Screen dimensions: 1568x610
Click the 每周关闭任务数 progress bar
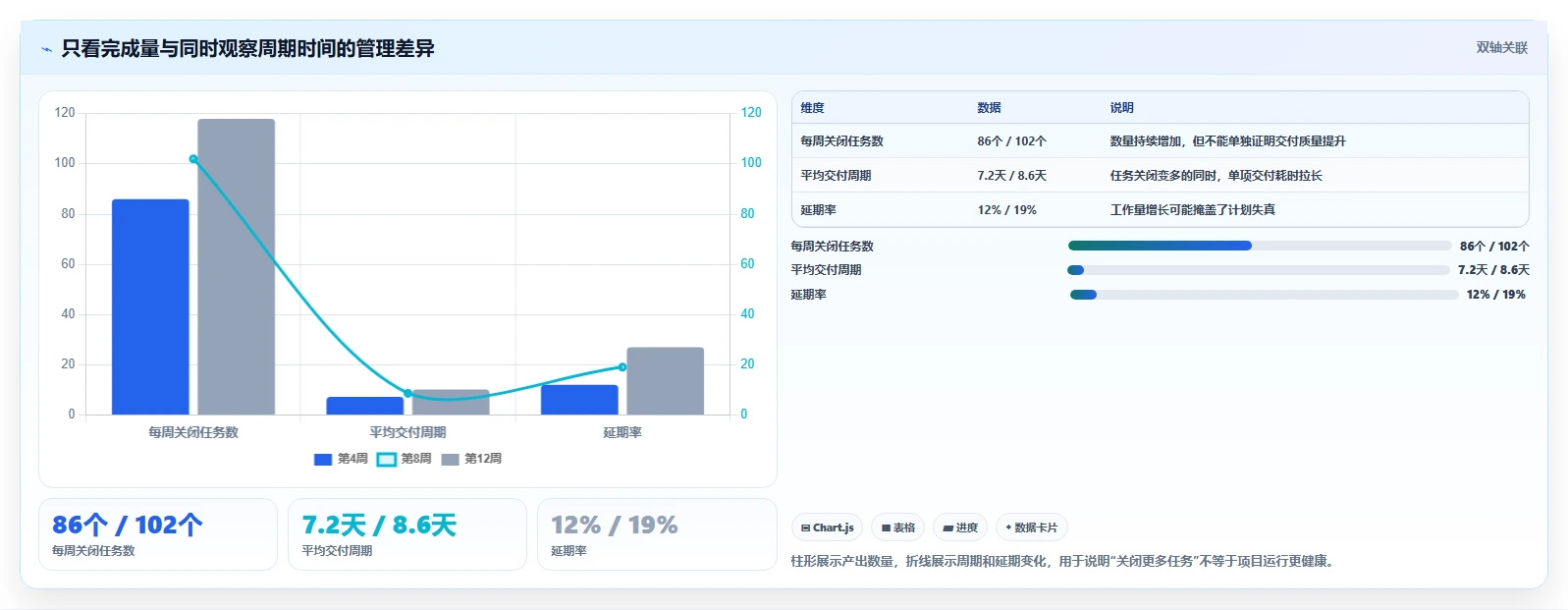pyautogui.click(x=1260, y=246)
